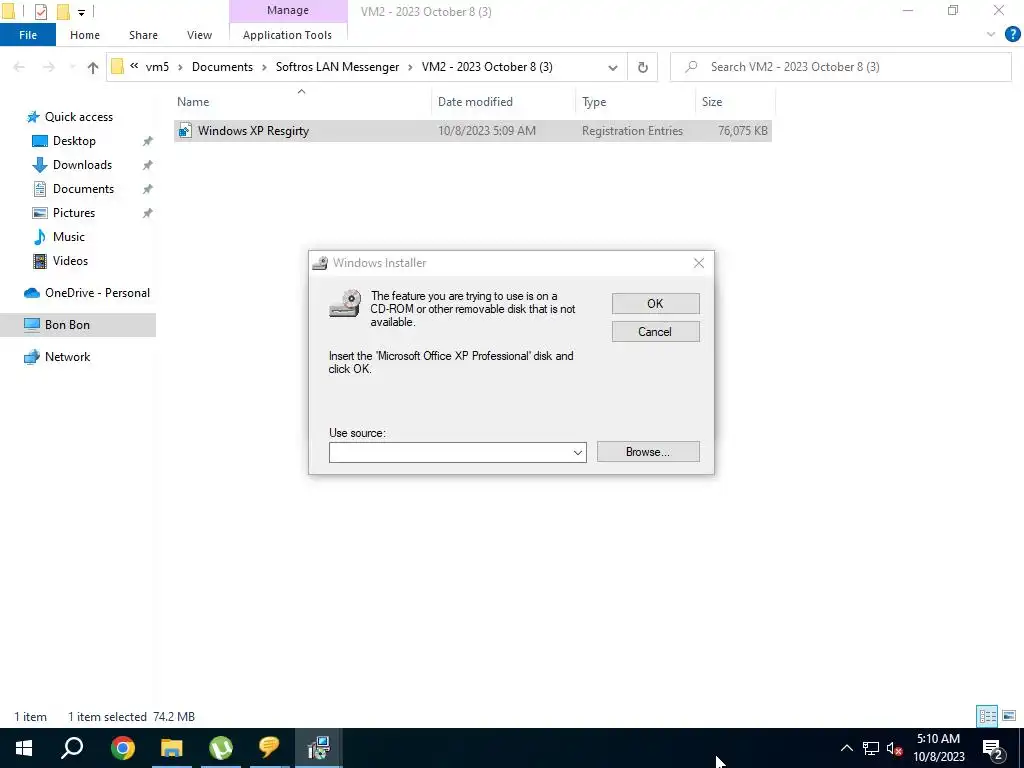
Task: Click the muted volume tray icon
Action: pyautogui.click(x=894, y=748)
